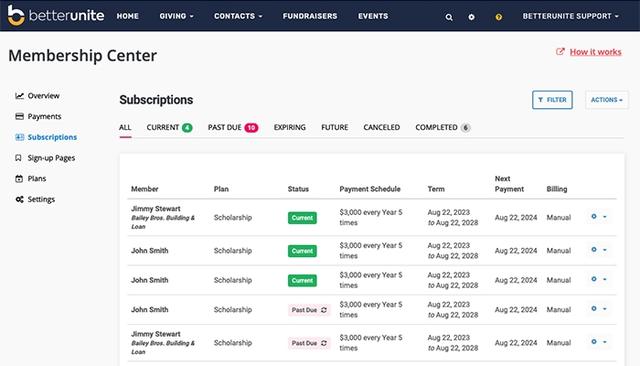Open Payments in the sidebar
This screenshot has width=640, height=366.
coord(44,116)
